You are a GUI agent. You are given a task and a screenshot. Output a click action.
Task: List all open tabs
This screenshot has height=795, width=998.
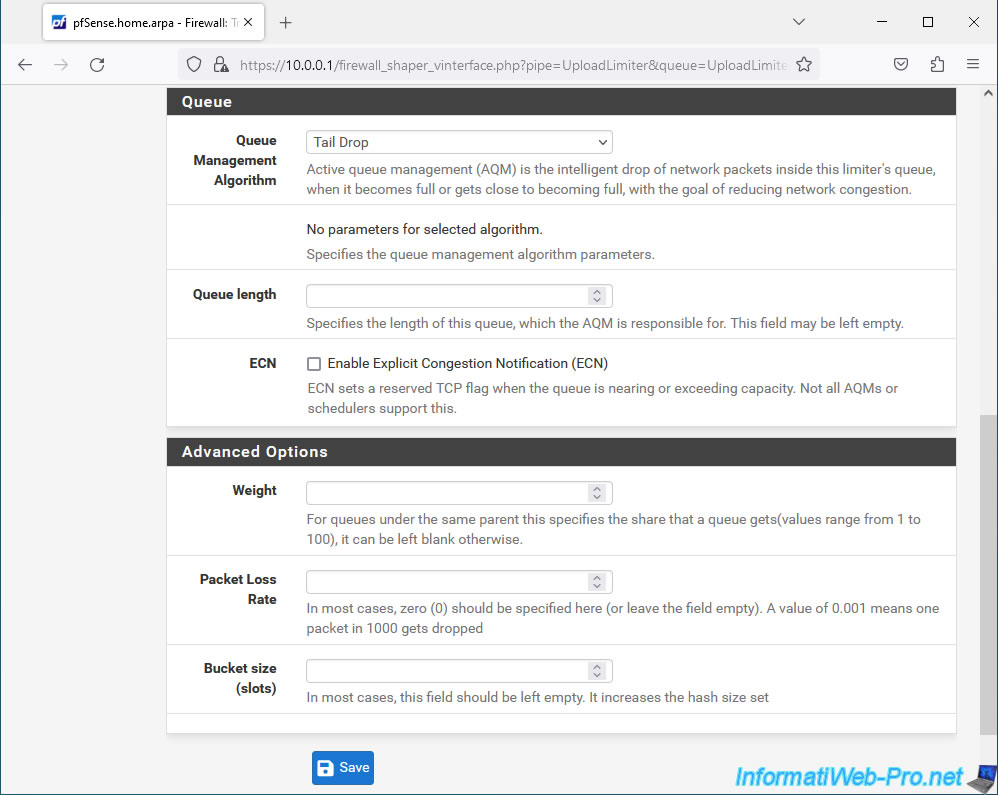click(x=799, y=22)
